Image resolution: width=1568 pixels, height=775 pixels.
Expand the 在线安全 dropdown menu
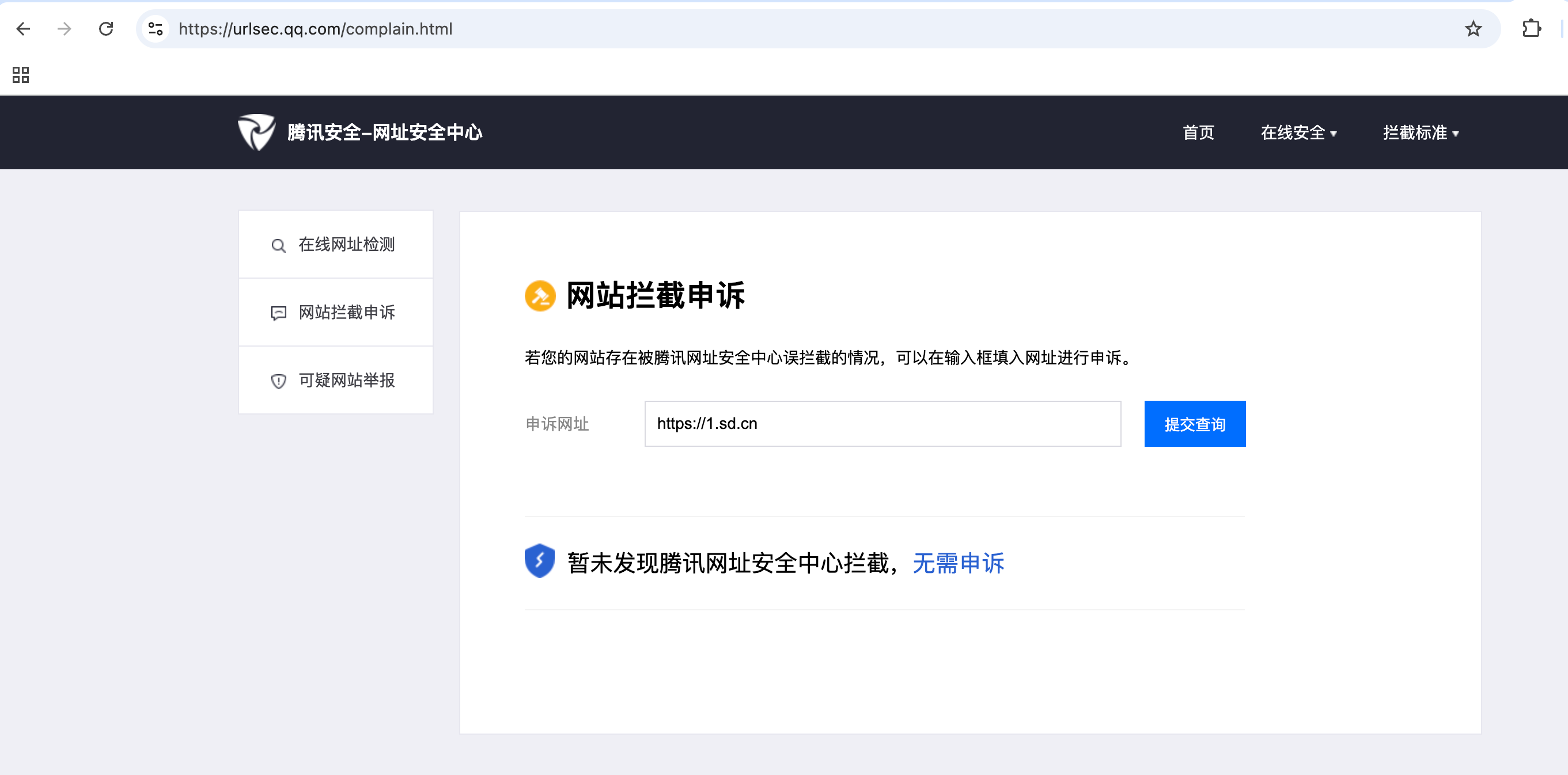pos(1298,132)
